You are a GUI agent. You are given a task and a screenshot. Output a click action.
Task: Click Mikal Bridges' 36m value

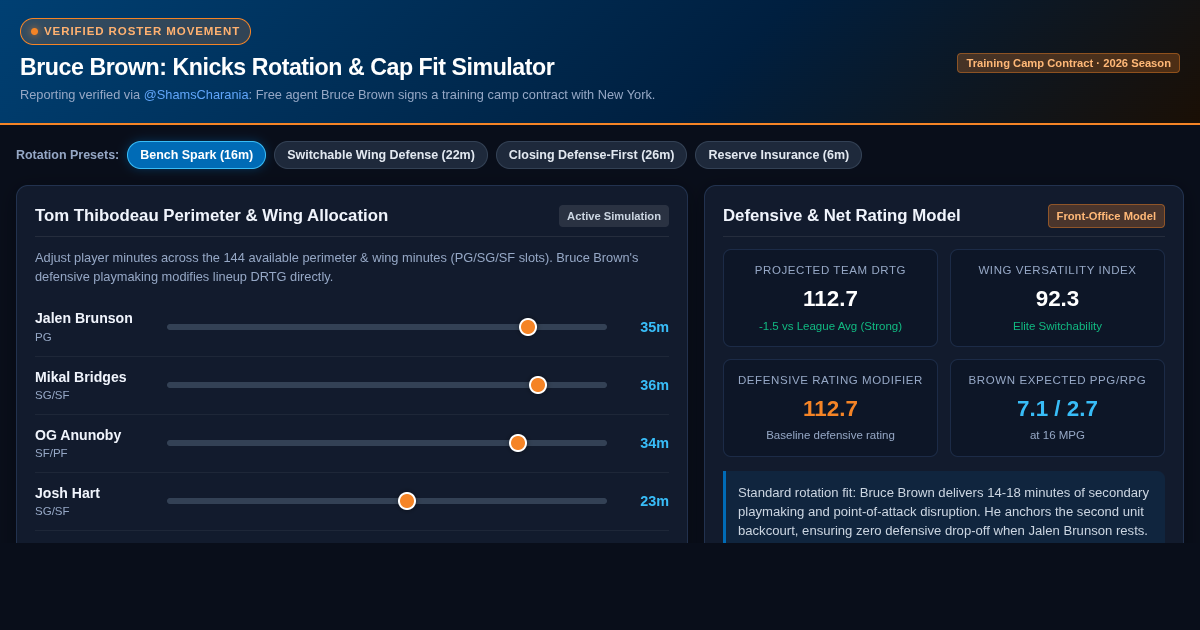pyautogui.click(x=654, y=385)
